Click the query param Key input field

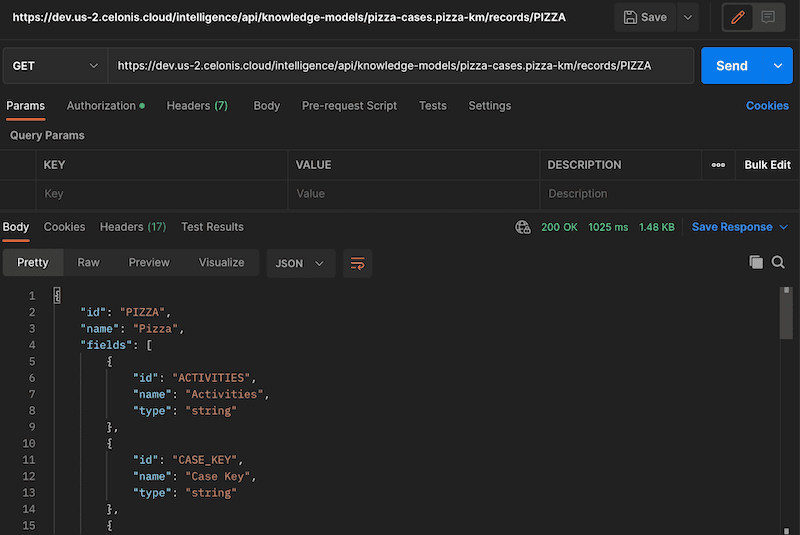(160, 194)
